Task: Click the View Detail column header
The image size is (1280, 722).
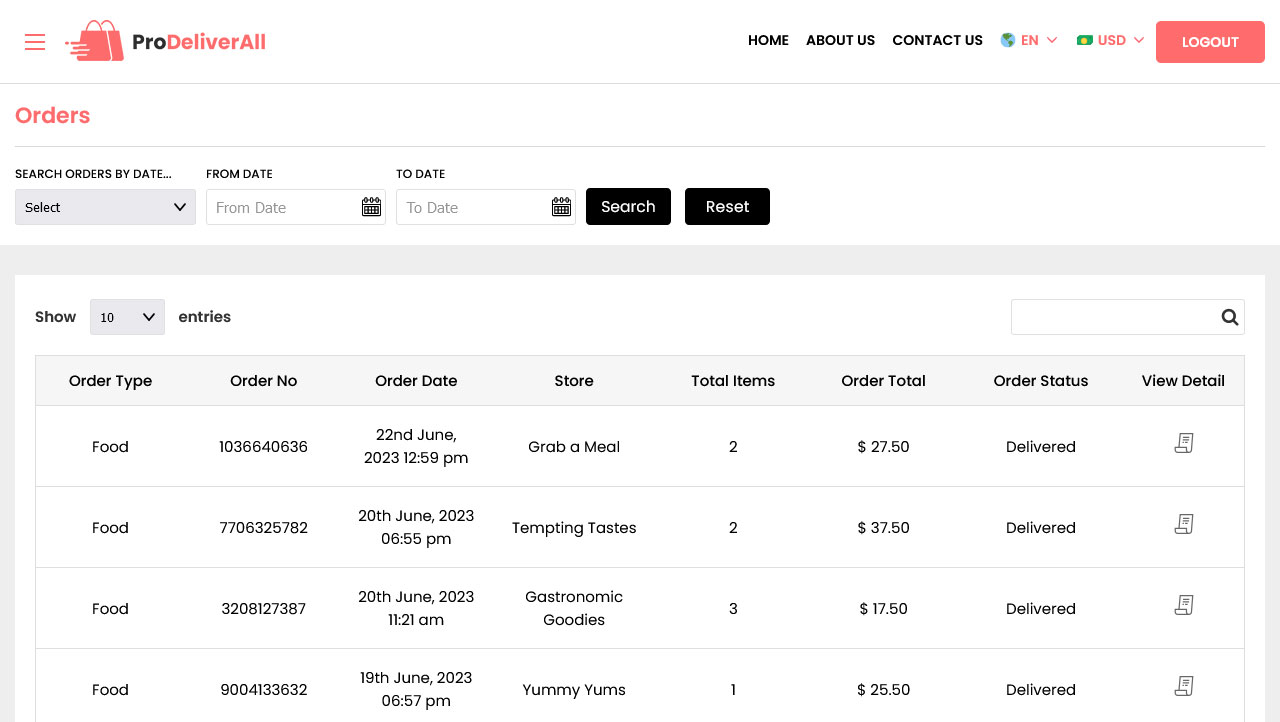Action: [x=1183, y=381]
